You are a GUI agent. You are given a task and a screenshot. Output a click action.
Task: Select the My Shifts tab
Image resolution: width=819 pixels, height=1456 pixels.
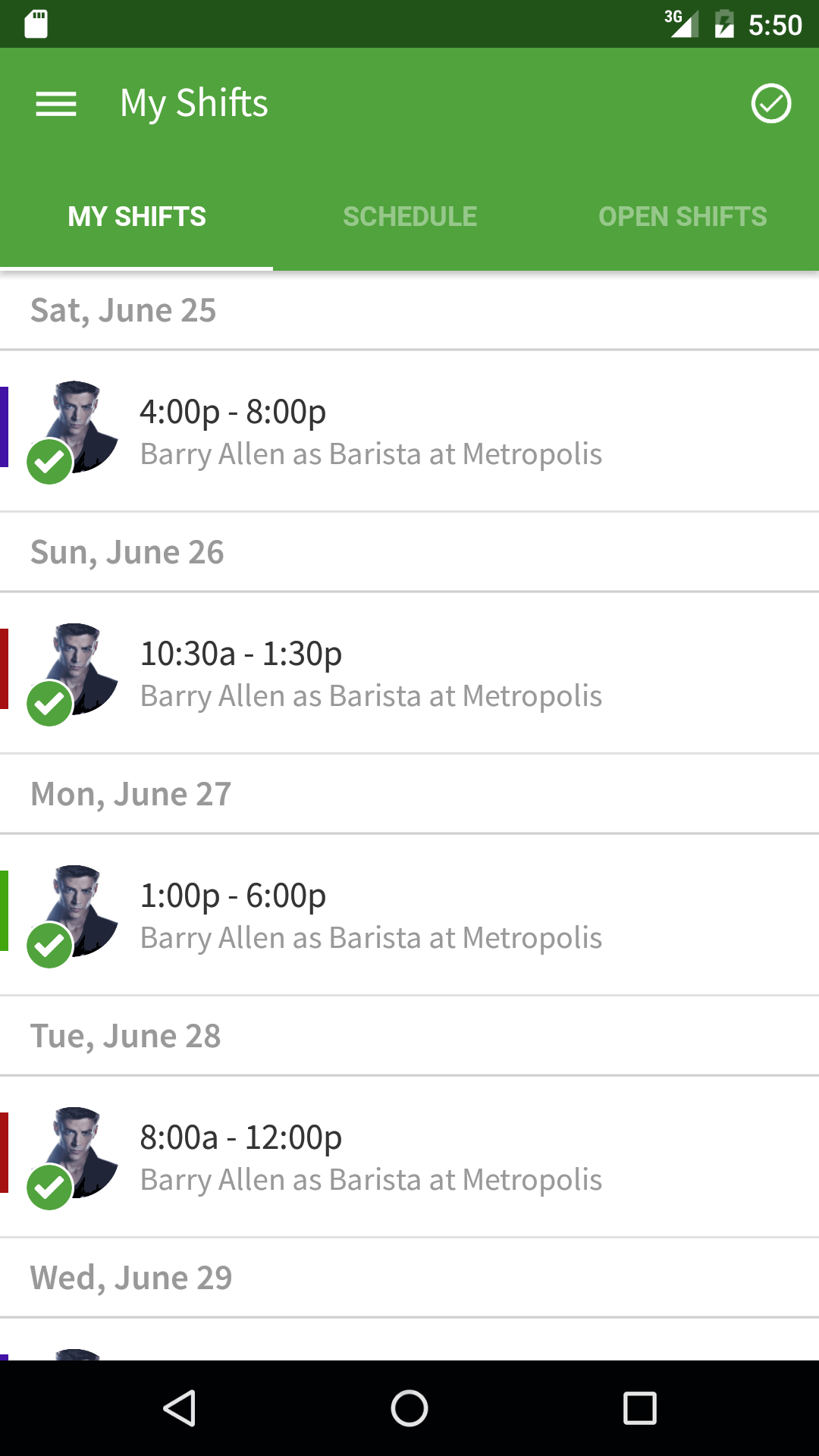pos(136,217)
